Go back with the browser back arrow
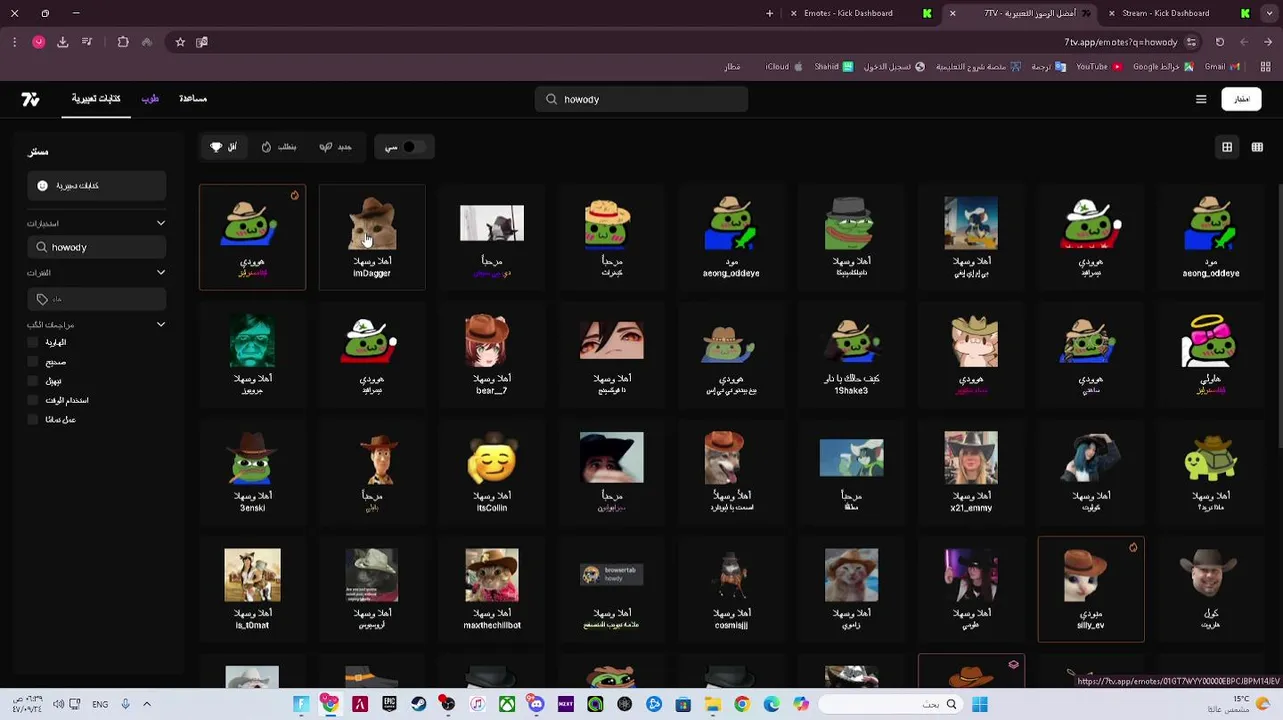The width and height of the screenshot is (1283, 720). (1267, 42)
